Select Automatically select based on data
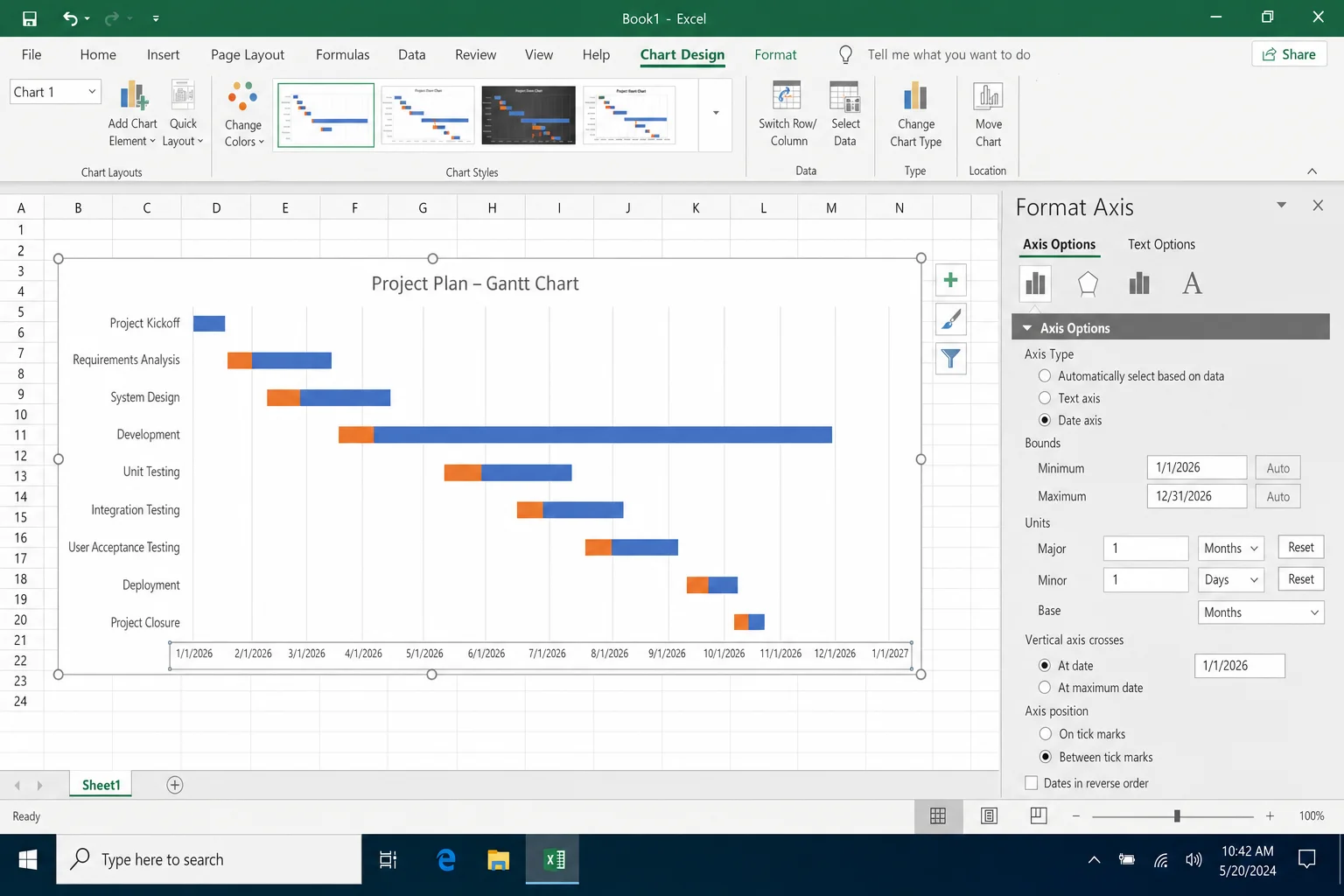The image size is (1344, 896). [x=1045, y=375]
